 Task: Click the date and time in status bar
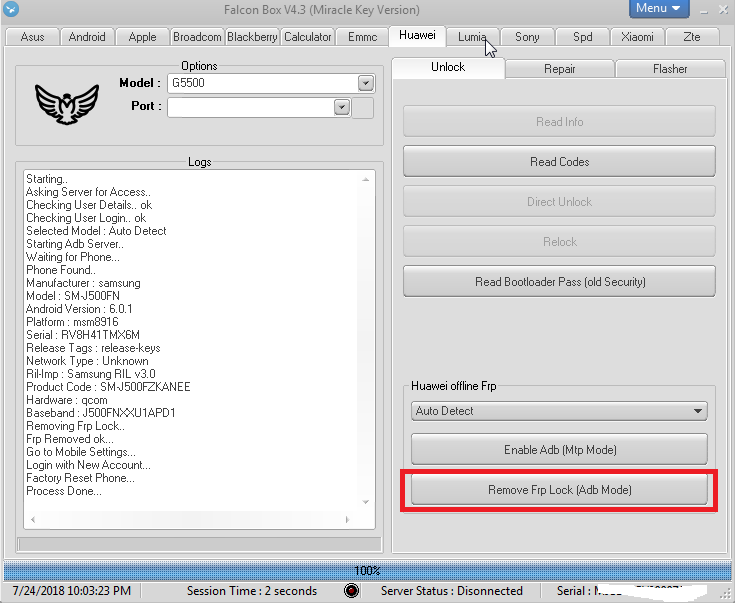click(x=72, y=591)
